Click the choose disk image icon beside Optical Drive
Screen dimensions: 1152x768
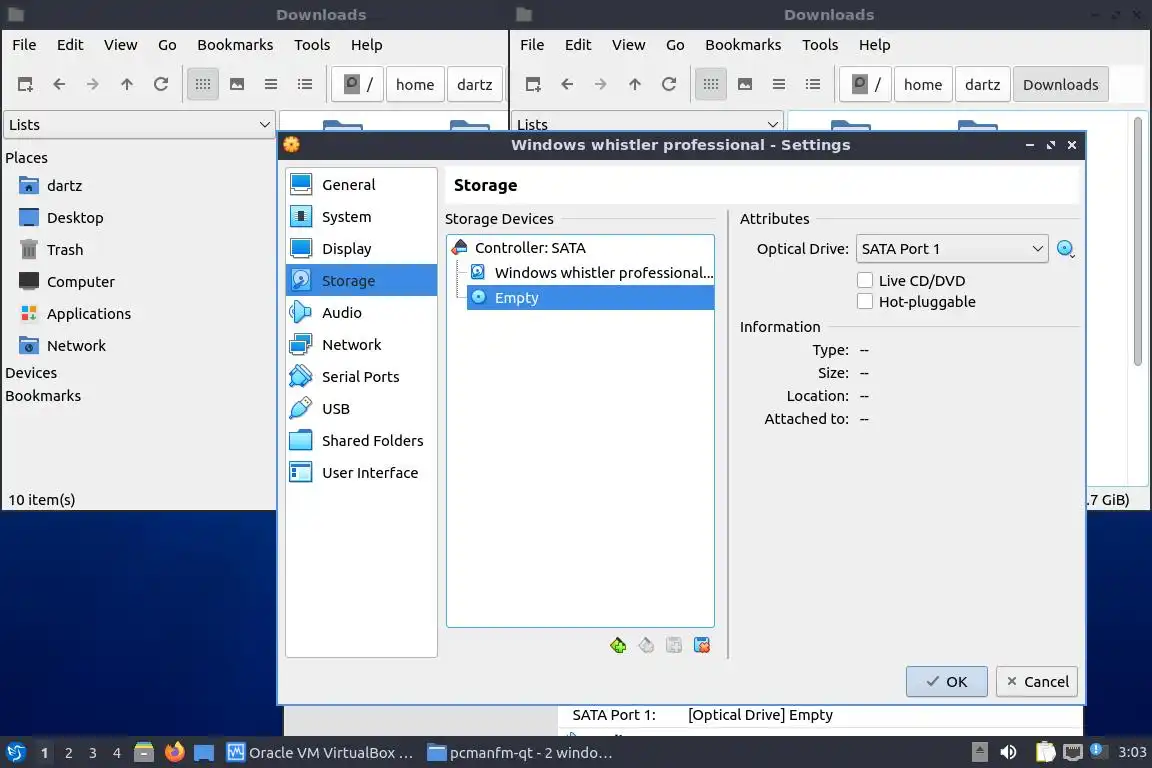[1065, 249]
